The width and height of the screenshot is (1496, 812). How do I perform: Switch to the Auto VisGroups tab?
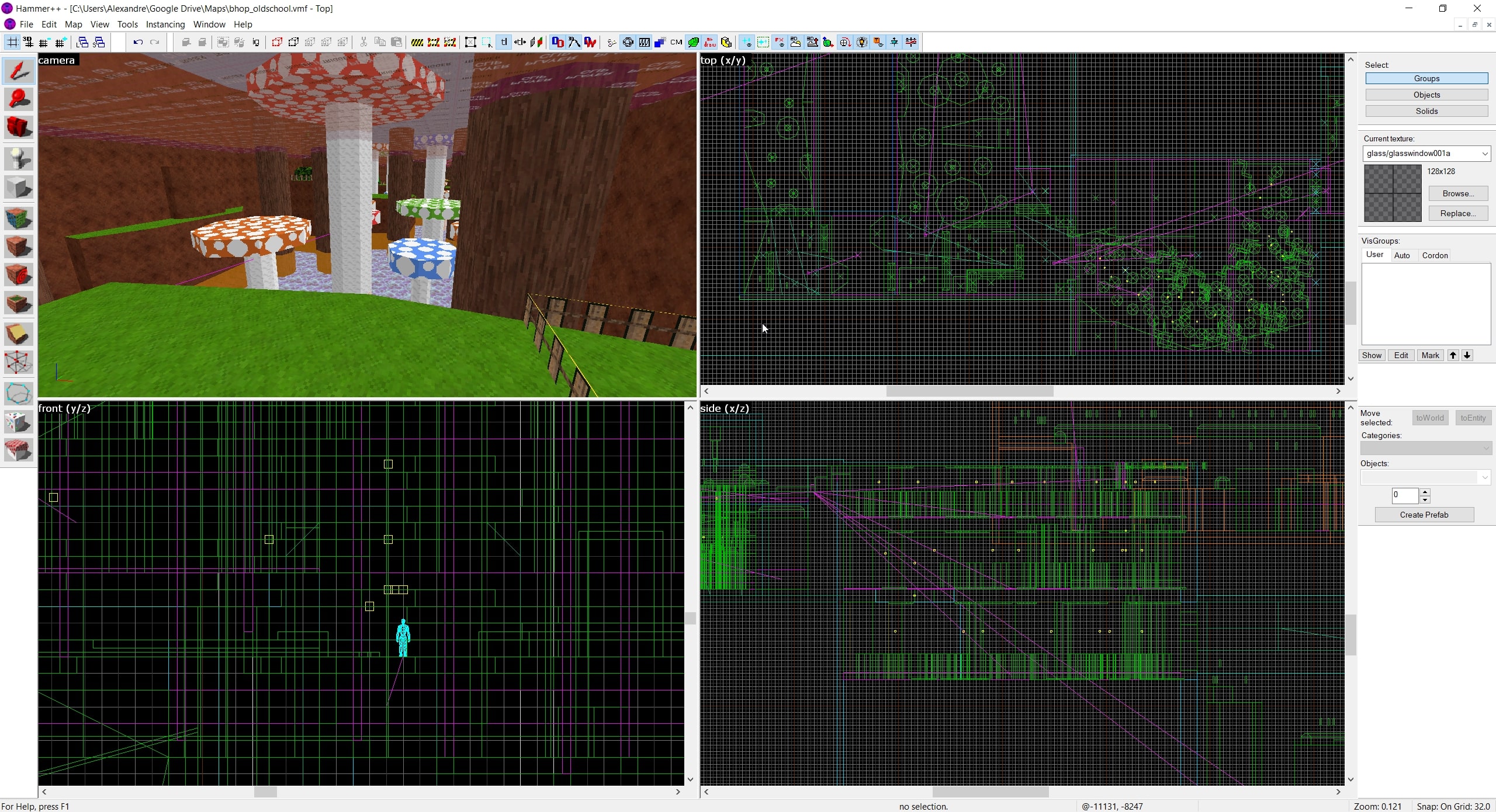(1402, 255)
